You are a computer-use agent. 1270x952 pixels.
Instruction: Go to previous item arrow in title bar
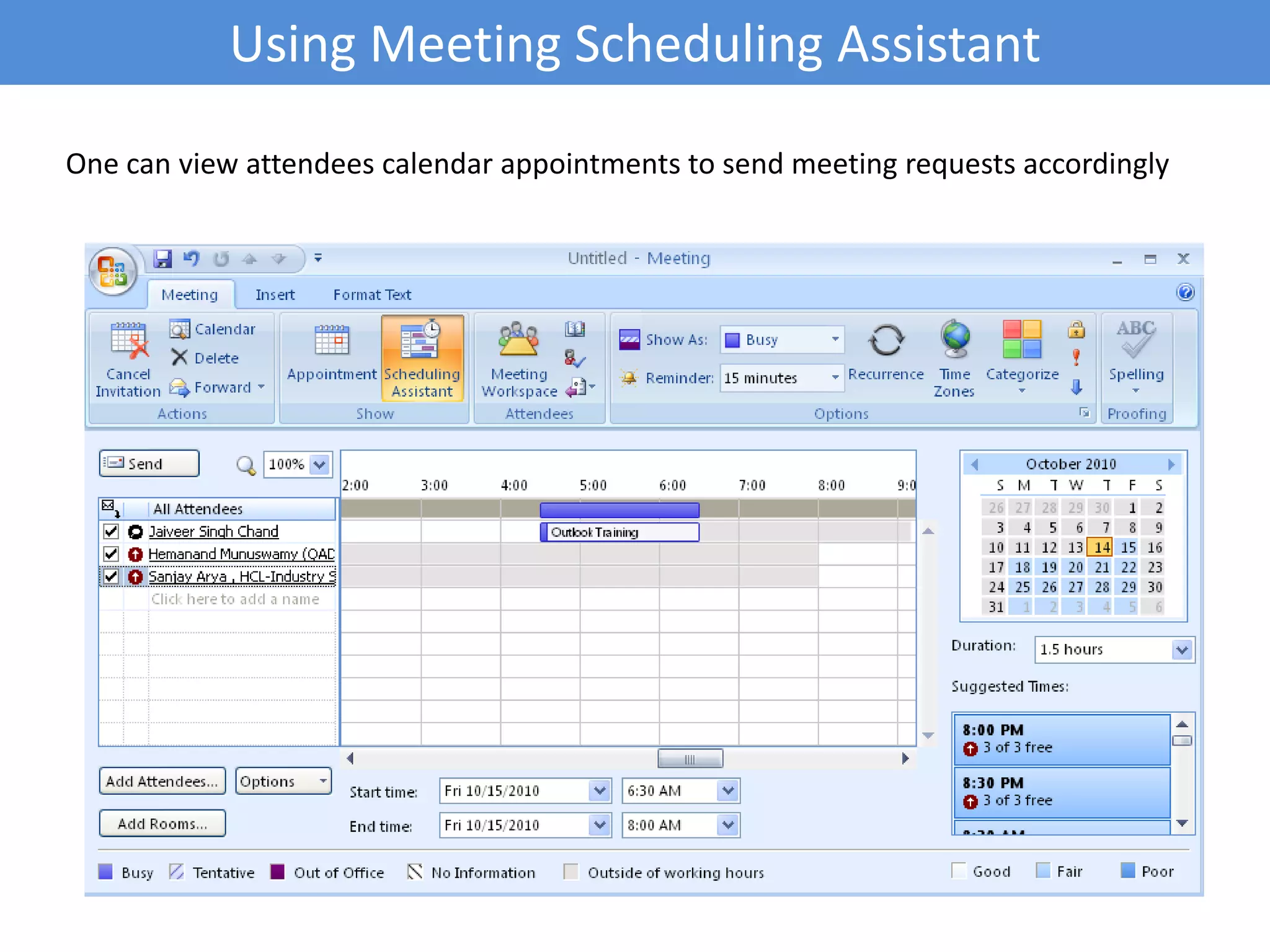(x=250, y=258)
